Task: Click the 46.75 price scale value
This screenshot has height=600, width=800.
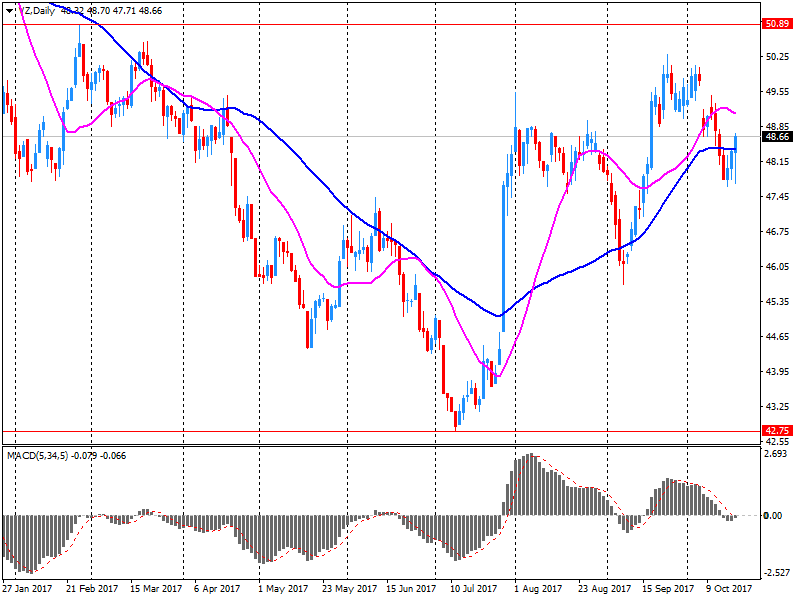Action: (778, 232)
